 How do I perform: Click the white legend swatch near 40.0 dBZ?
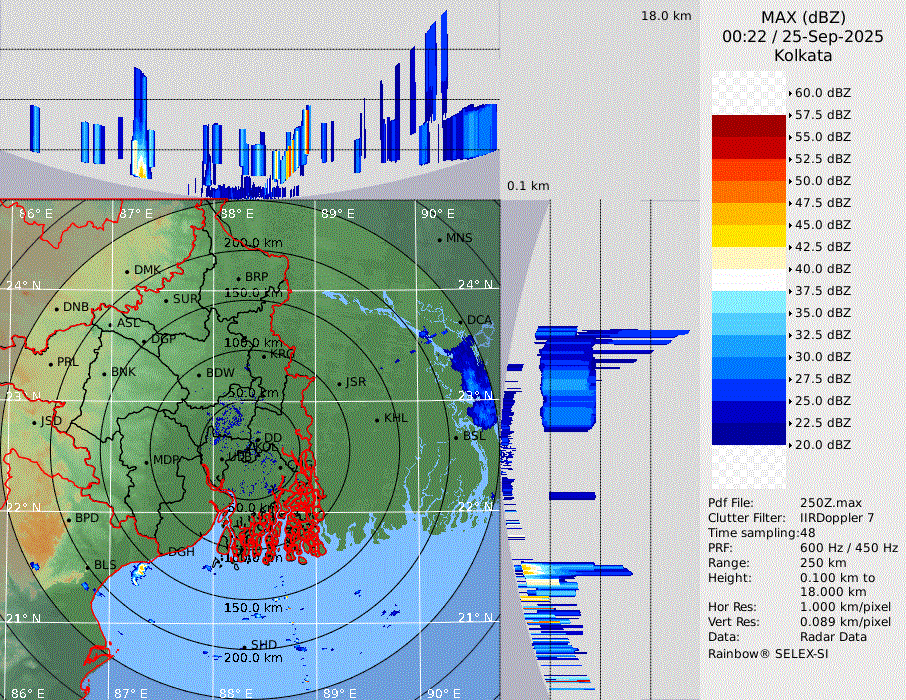click(749, 279)
